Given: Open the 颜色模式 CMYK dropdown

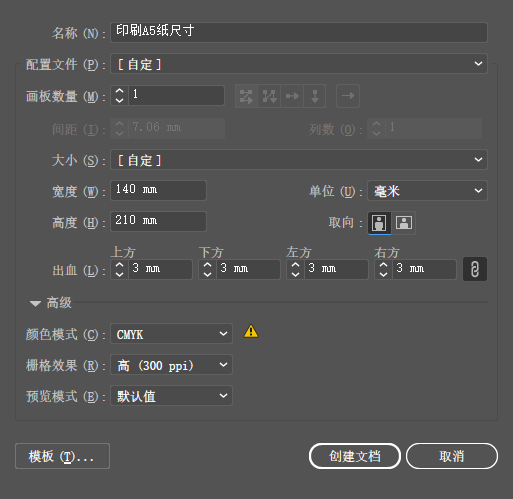Looking at the screenshot, I should pyautogui.click(x=171, y=334).
